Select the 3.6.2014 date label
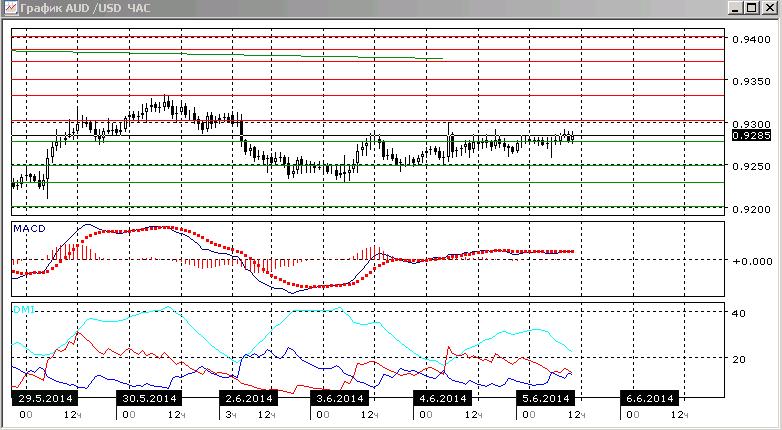The image size is (782, 430). point(339,398)
